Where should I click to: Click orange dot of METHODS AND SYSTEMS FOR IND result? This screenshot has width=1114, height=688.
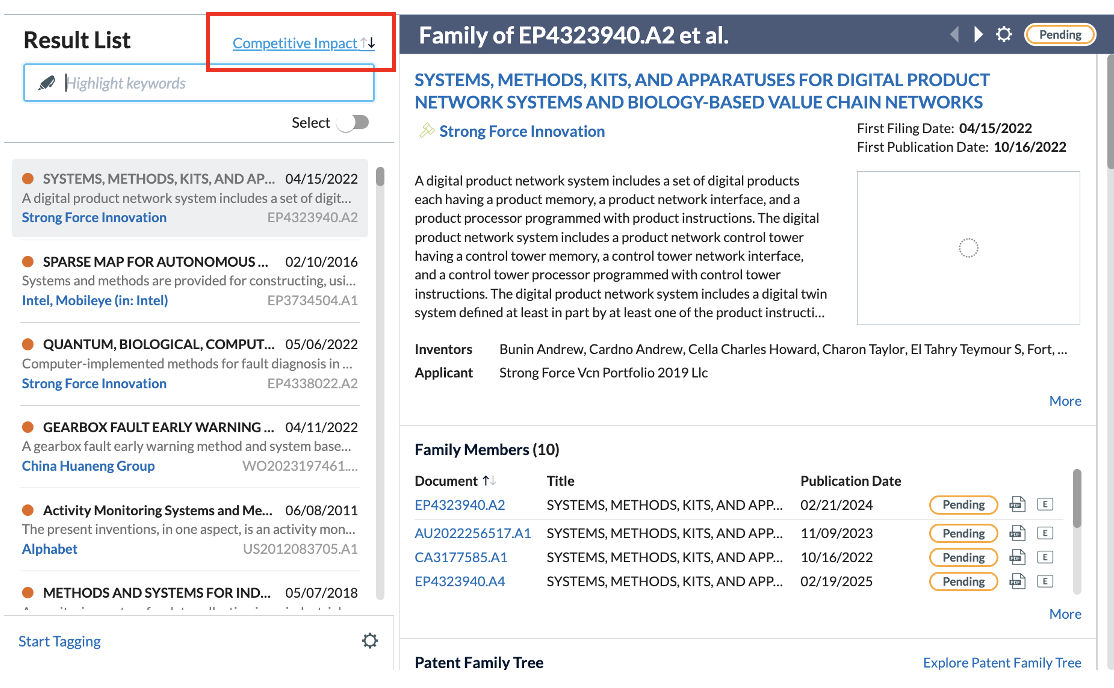coord(28,593)
